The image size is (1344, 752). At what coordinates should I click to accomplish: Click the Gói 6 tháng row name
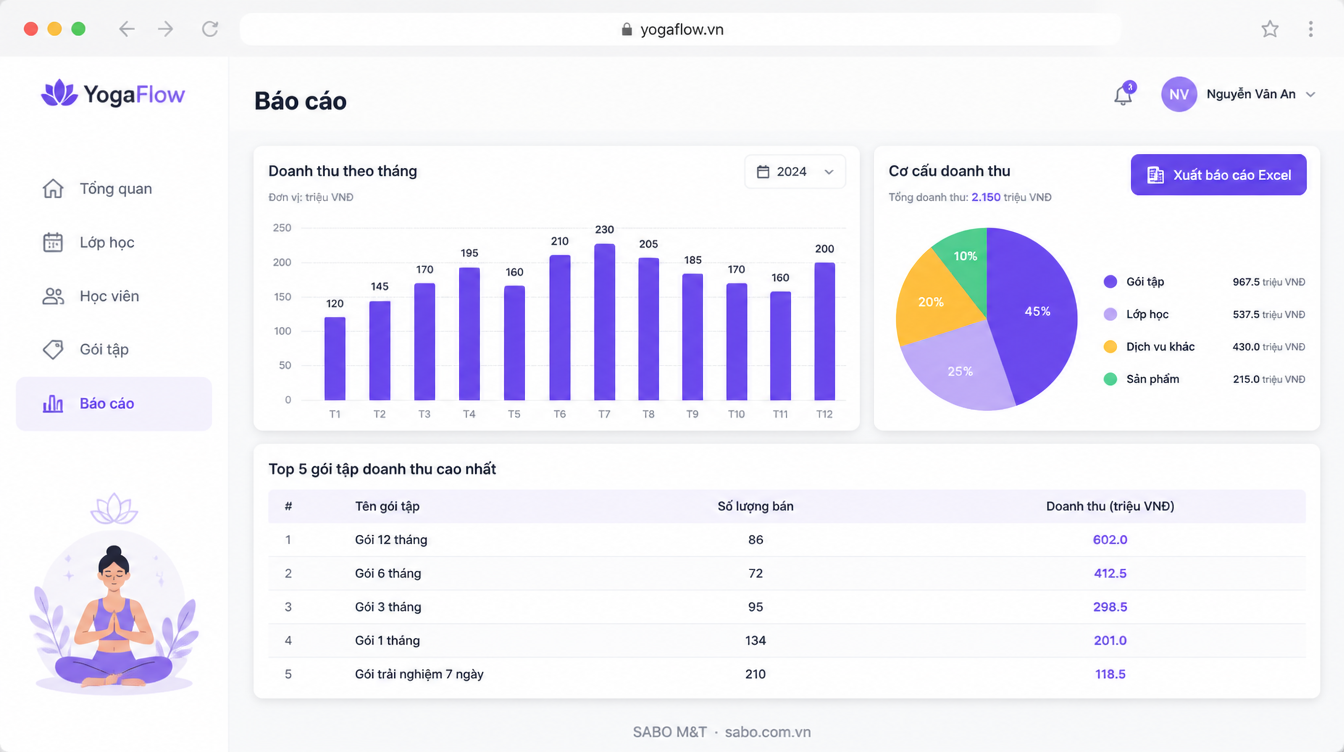coord(388,573)
